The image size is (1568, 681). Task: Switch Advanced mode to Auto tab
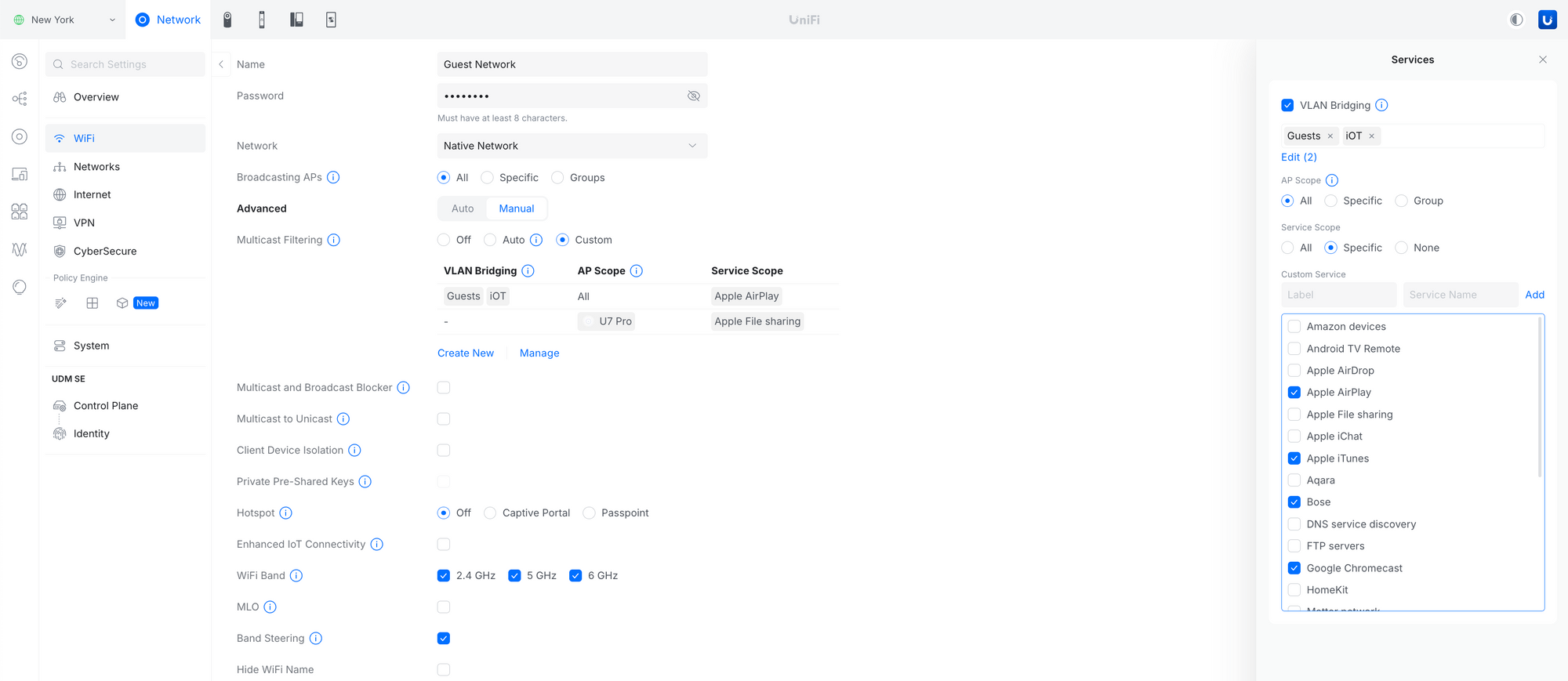(463, 208)
